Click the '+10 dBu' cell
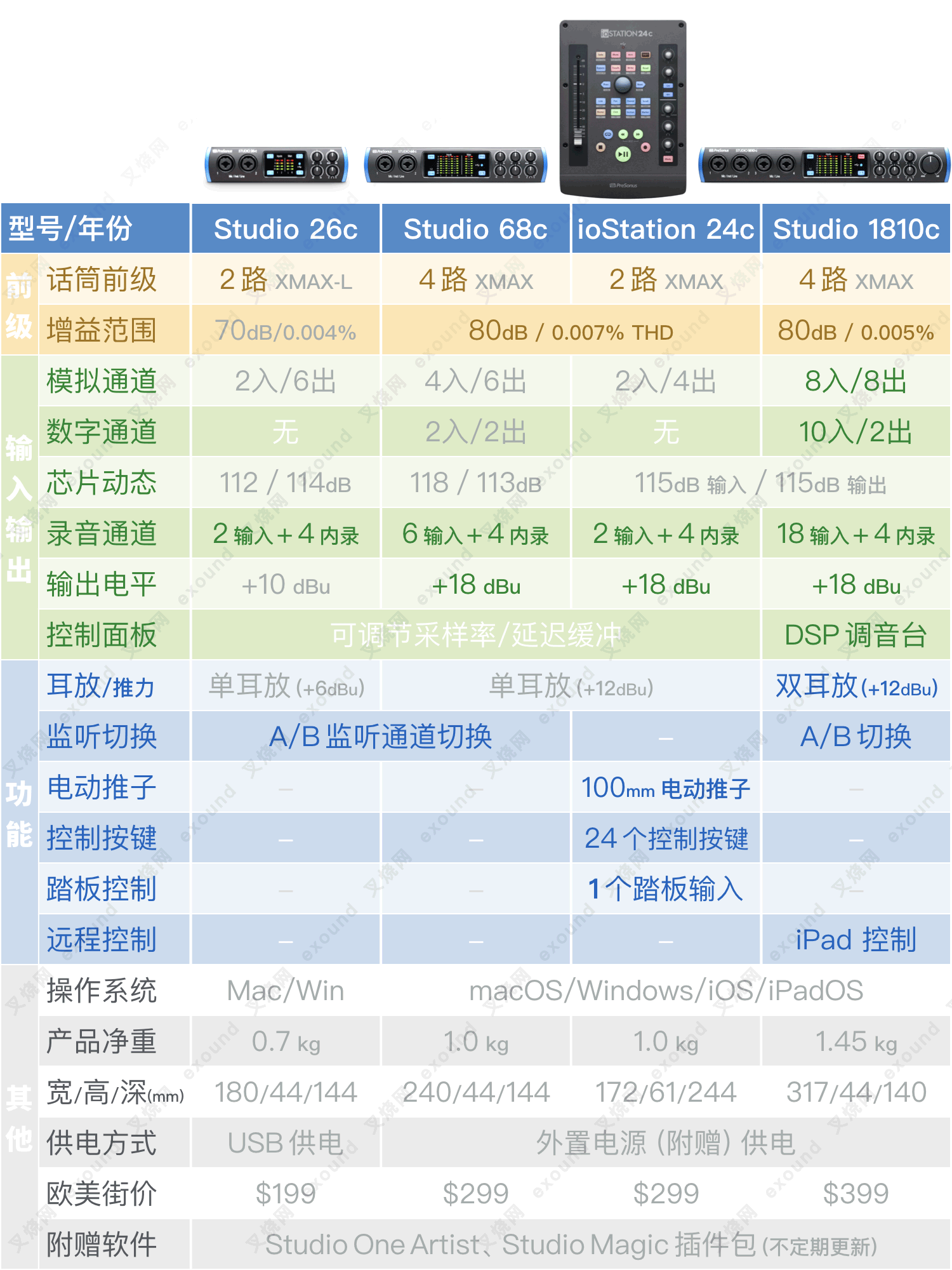Screen dimensions: 952x1270 click(286, 584)
